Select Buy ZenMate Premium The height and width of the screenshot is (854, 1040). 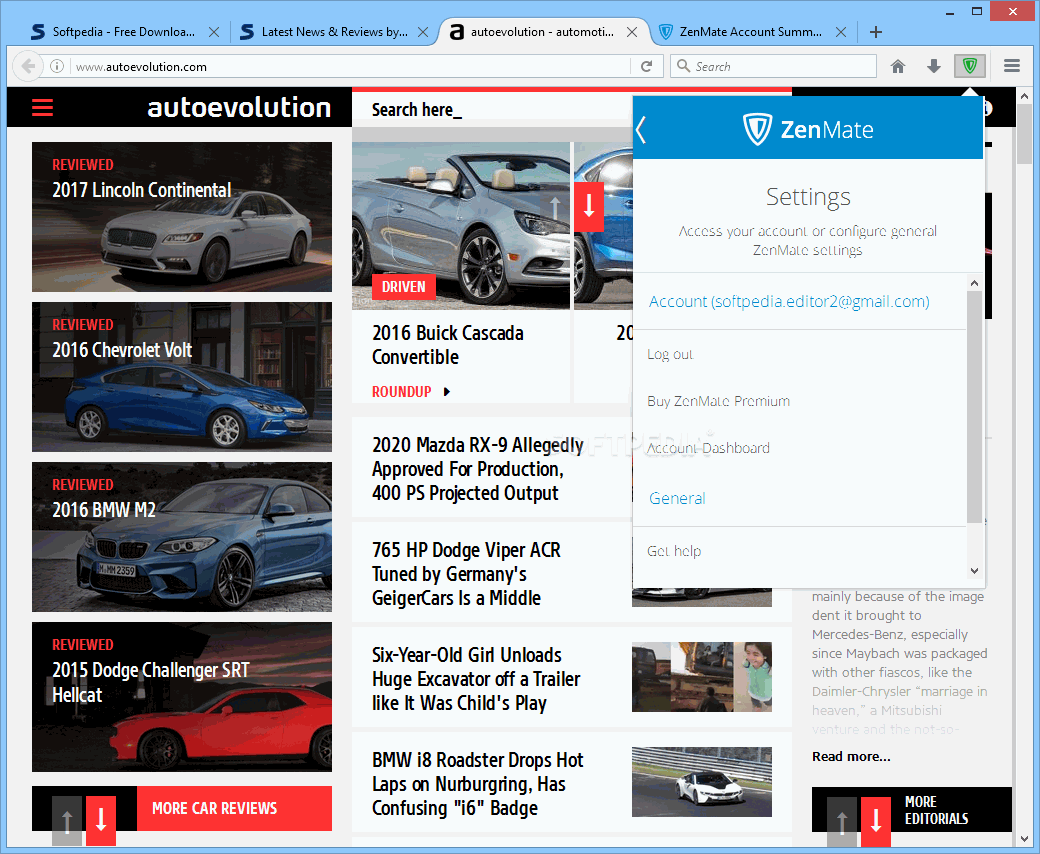pos(718,401)
